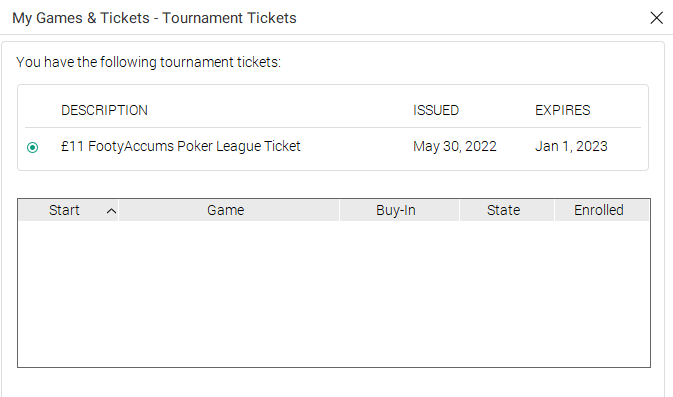Click the £11 FootyAccums Poker League Ticket text
Image resolution: width=673 pixels, height=397 pixels.
181,146
